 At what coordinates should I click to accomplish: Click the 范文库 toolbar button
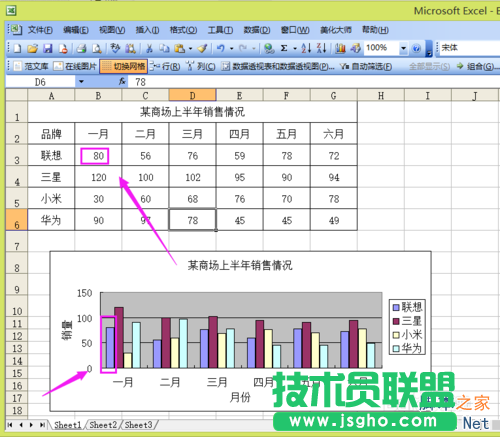coord(31,66)
